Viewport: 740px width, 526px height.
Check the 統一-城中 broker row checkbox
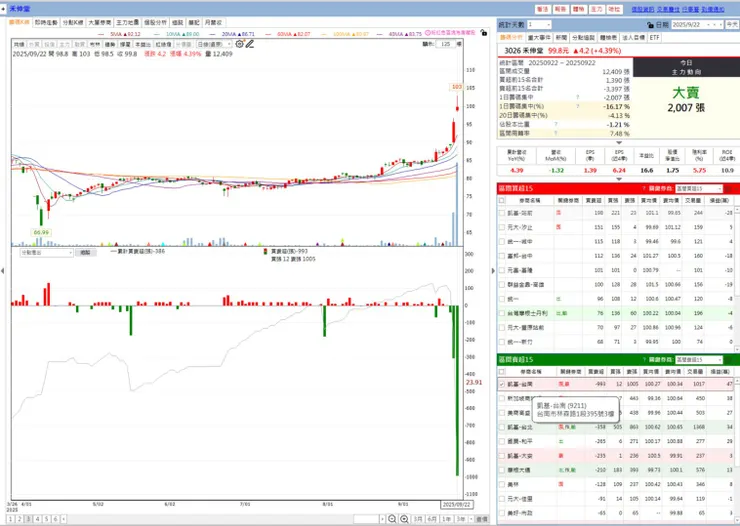(x=502, y=242)
